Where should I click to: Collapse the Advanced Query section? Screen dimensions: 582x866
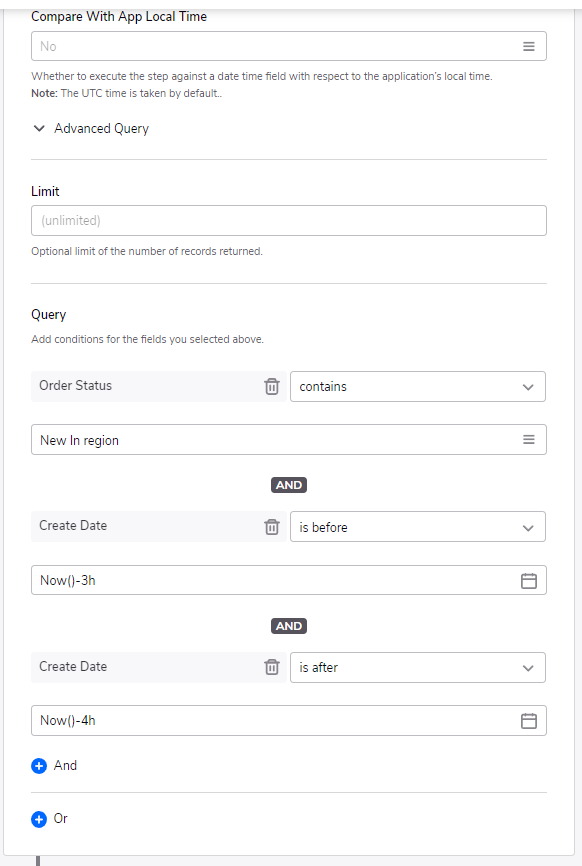point(39,129)
